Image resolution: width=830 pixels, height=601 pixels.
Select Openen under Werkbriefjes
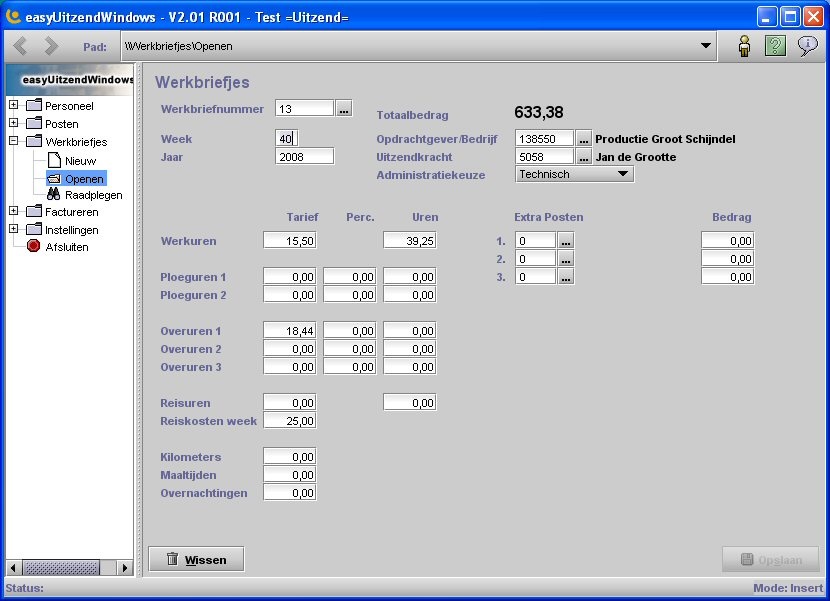coord(84,178)
